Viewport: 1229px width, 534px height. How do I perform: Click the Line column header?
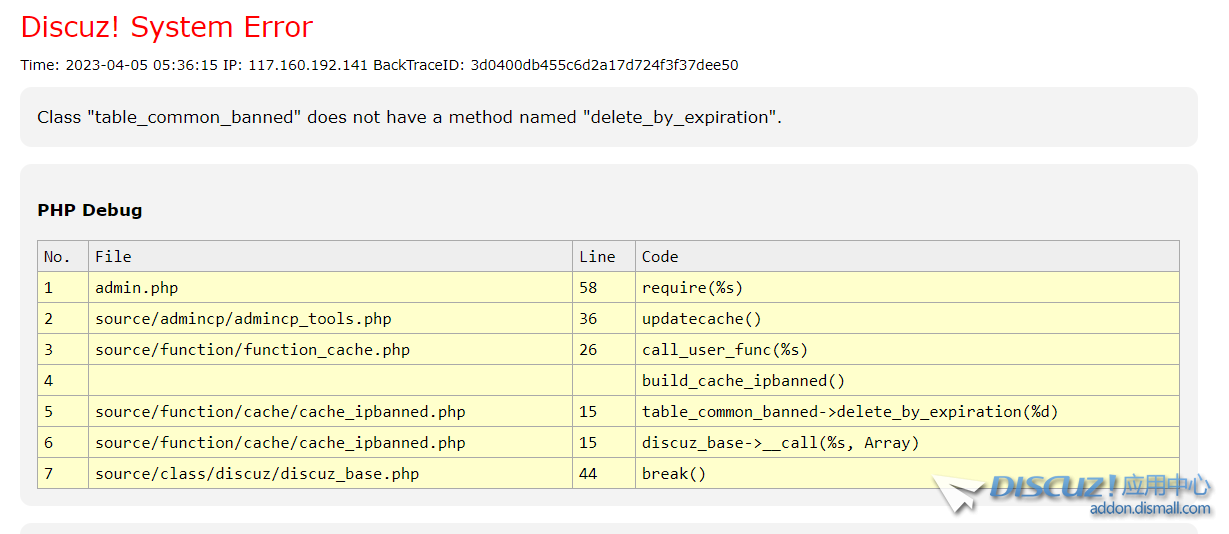pyautogui.click(x=597, y=257)
